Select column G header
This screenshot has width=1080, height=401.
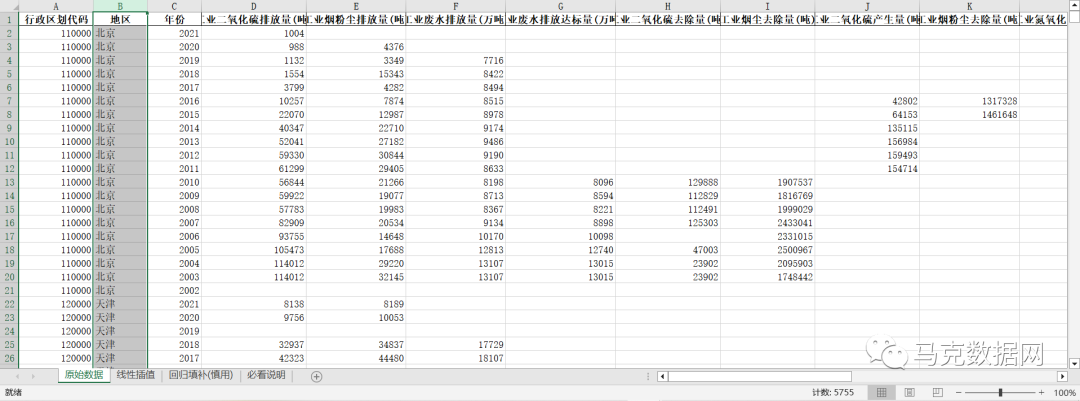tap(560, 6)
